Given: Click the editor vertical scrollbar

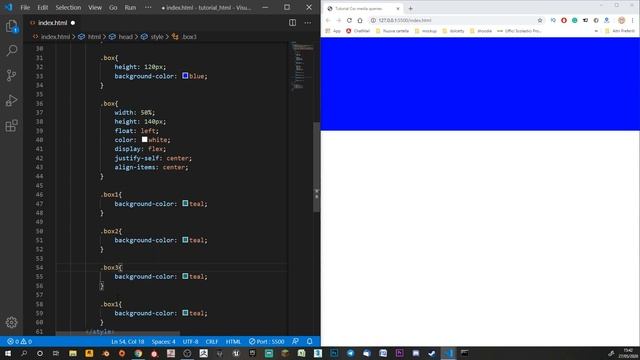Looking at the screenshot, I should tap(316, 167).
